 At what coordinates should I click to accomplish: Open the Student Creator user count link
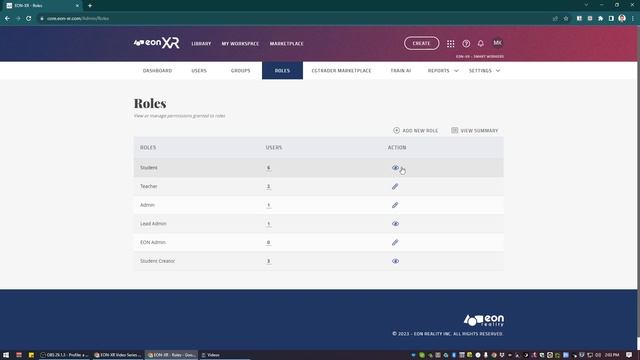click(268, 261)
